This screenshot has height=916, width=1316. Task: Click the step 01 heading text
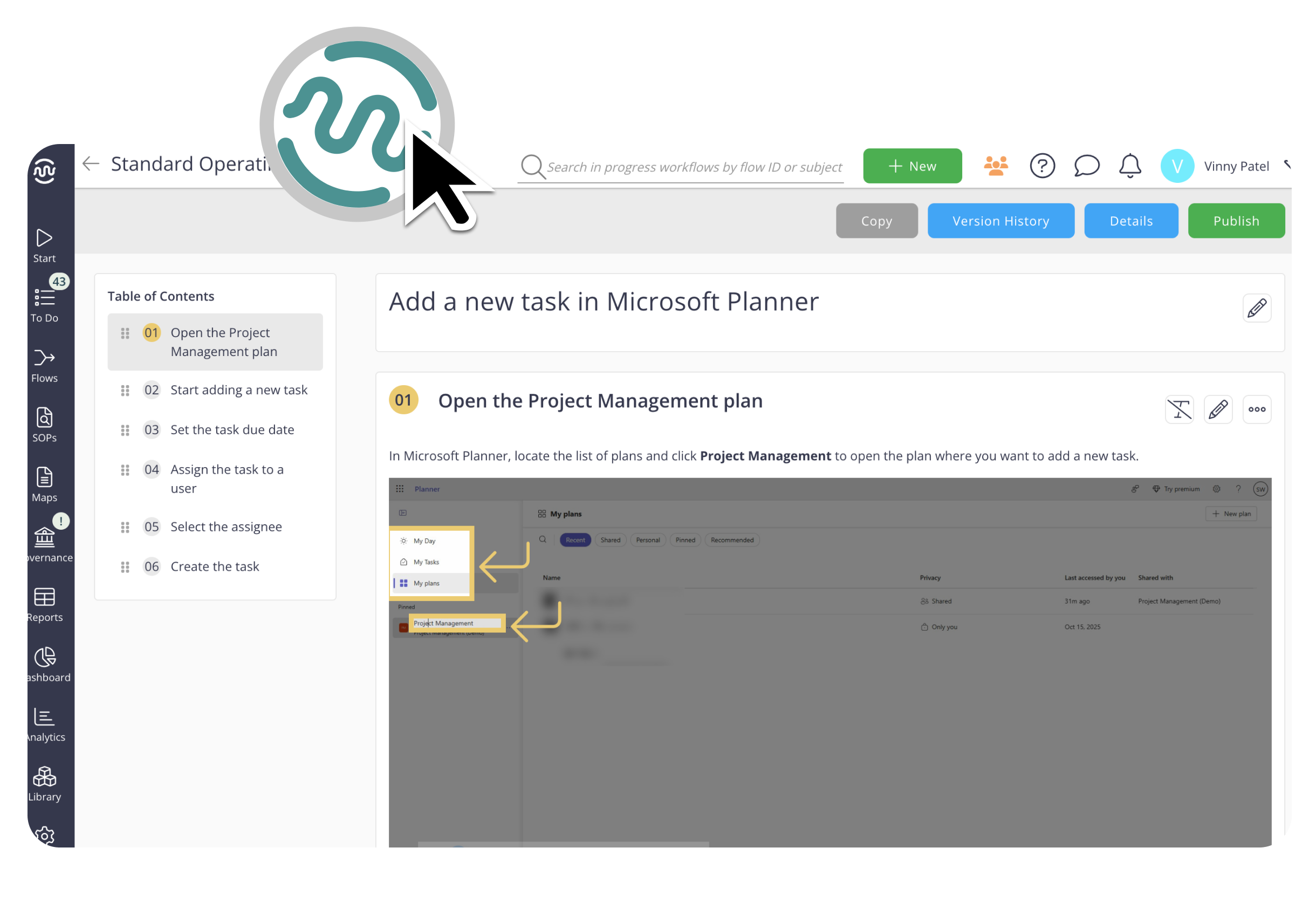point(600,401)
